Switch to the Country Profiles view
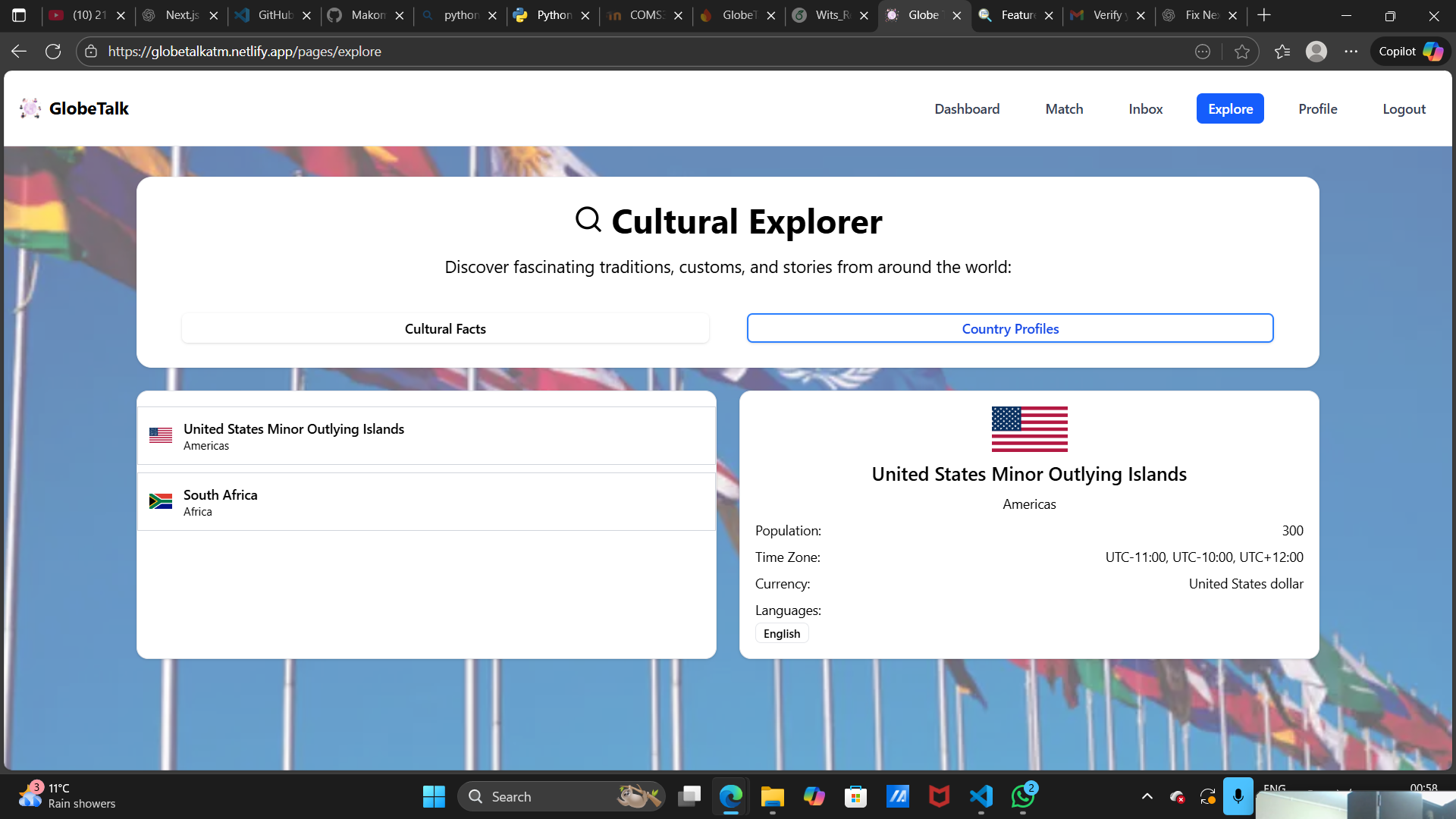 (1010, 328)
